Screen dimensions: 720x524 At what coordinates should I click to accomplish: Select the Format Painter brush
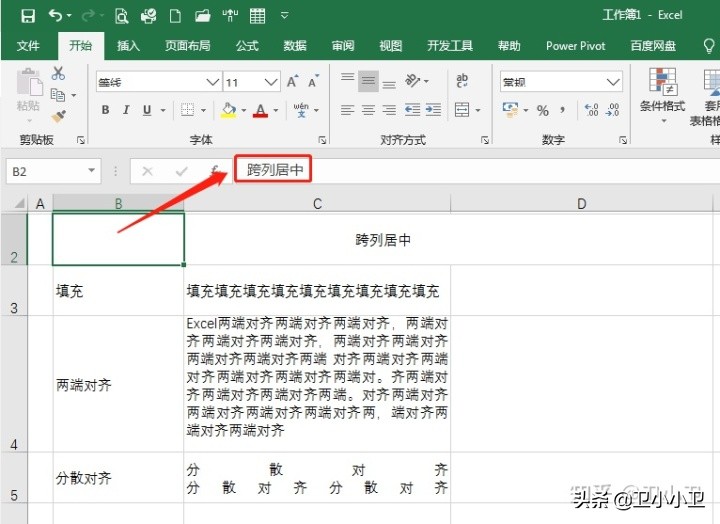click(58, 117)
